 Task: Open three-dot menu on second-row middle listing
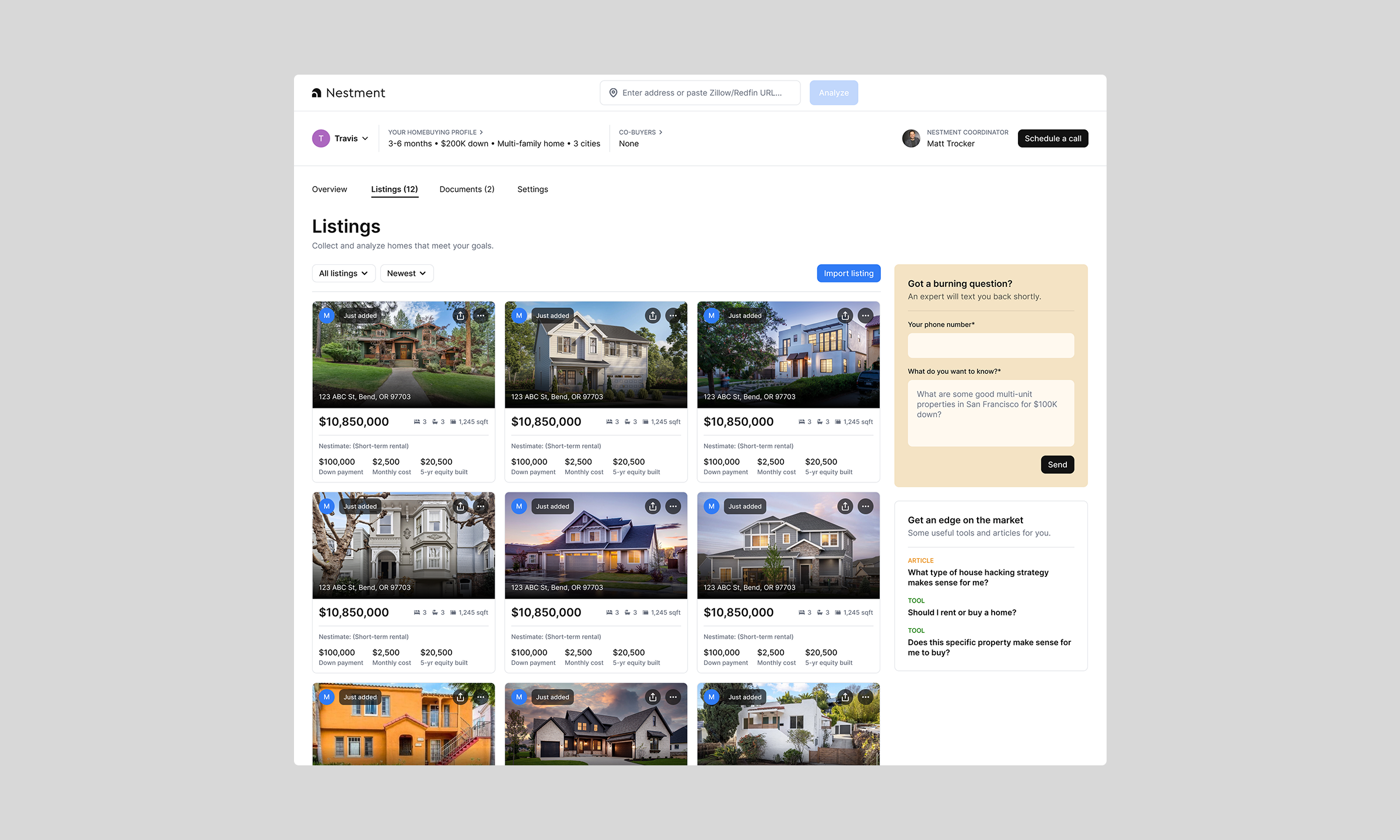673,506
